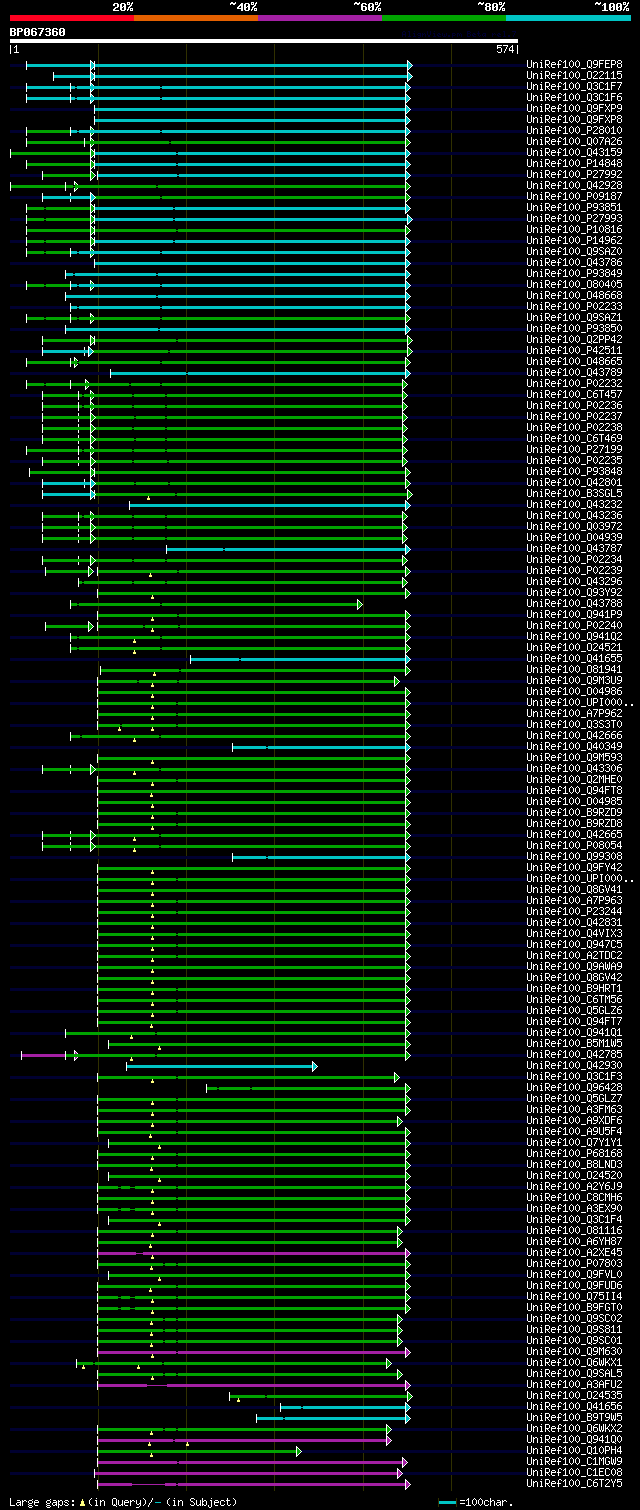Select the UniRef100_C6T457 label
This screenshot has width=640, height=1510.
pos(573,395)
